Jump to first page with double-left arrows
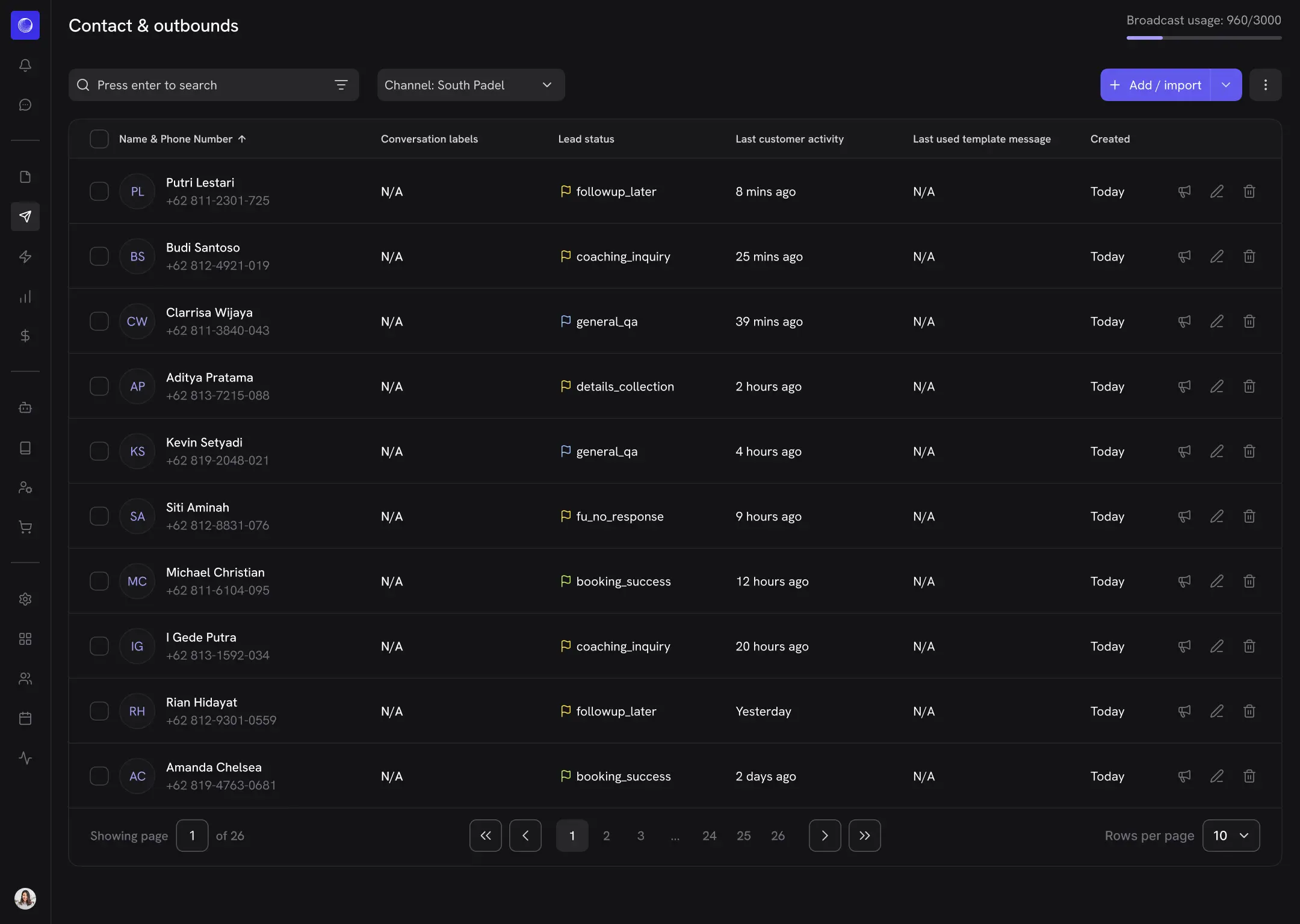The height and width of the screenshot is (924, 1300). (486, 836)
